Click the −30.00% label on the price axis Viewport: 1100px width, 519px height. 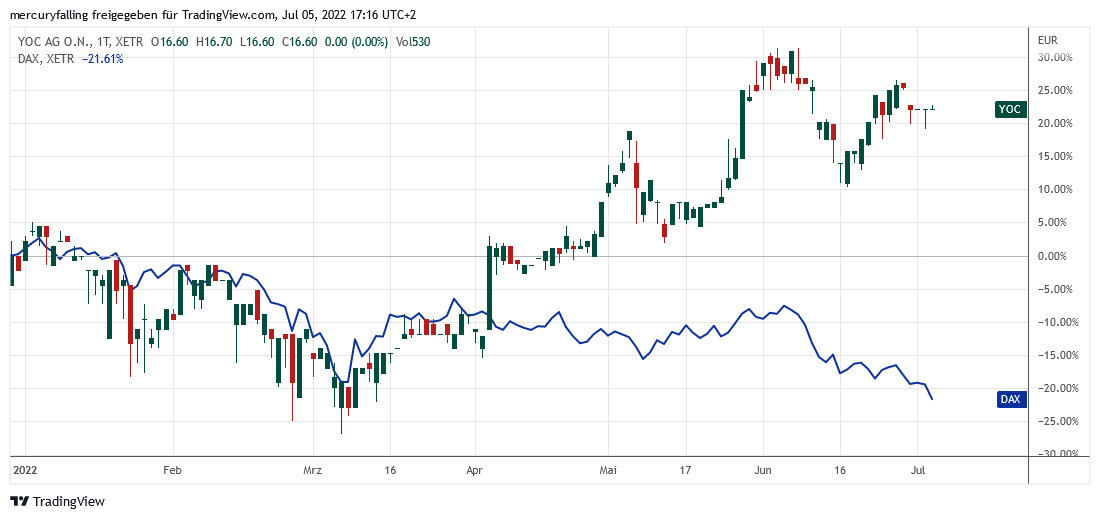coord(1055,454)
